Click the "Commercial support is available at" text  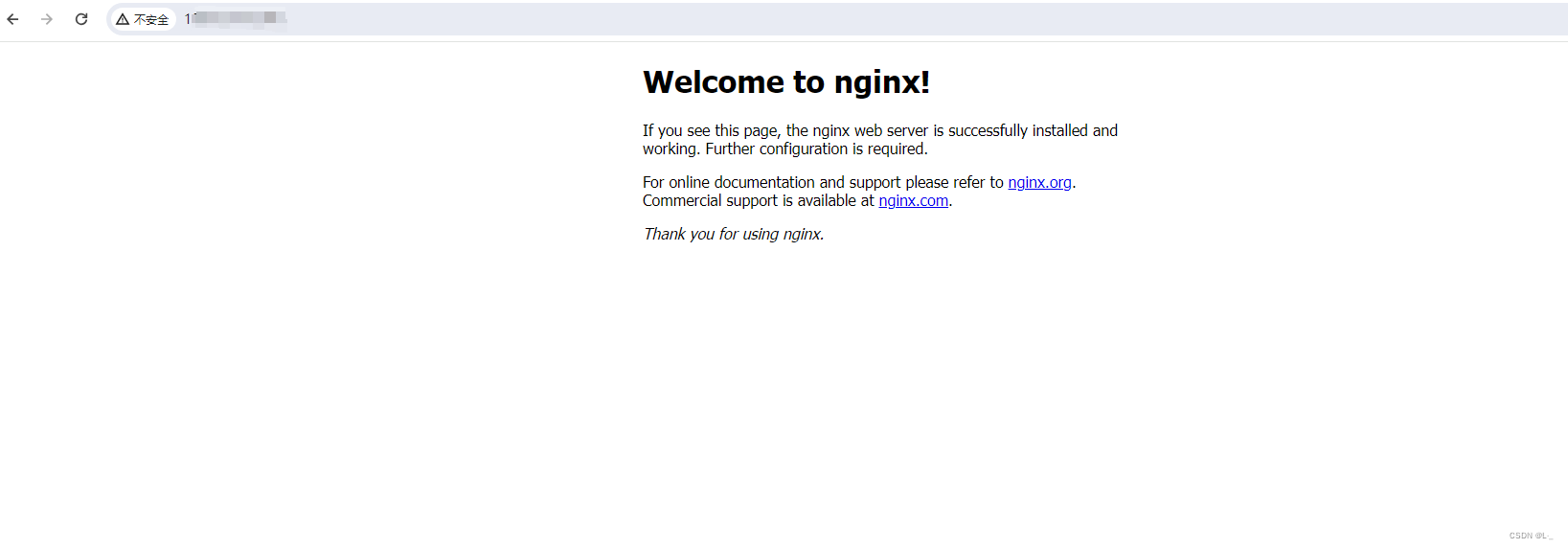pos(759,200)
